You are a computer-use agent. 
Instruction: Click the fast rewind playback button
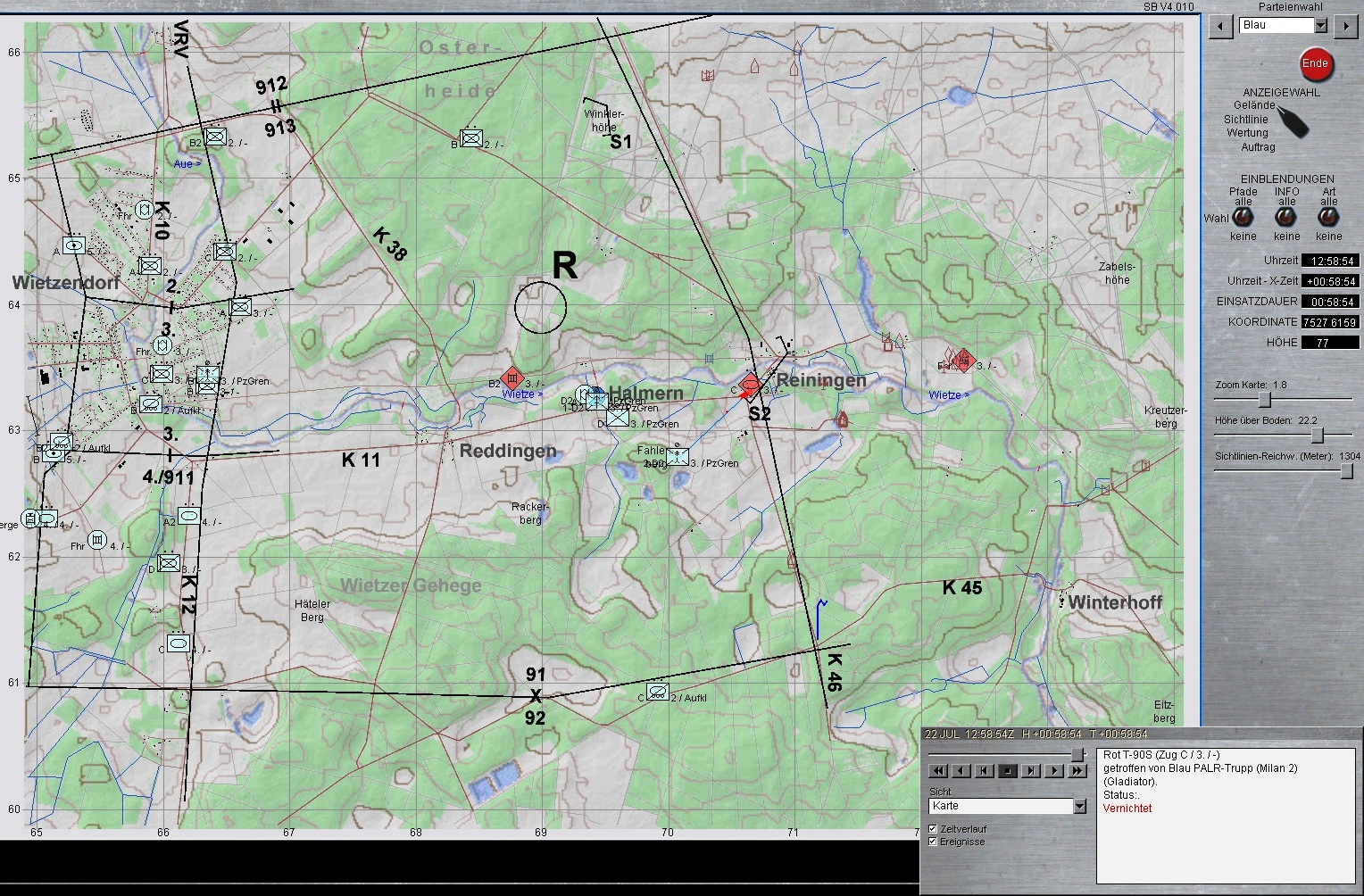[938, 771]
